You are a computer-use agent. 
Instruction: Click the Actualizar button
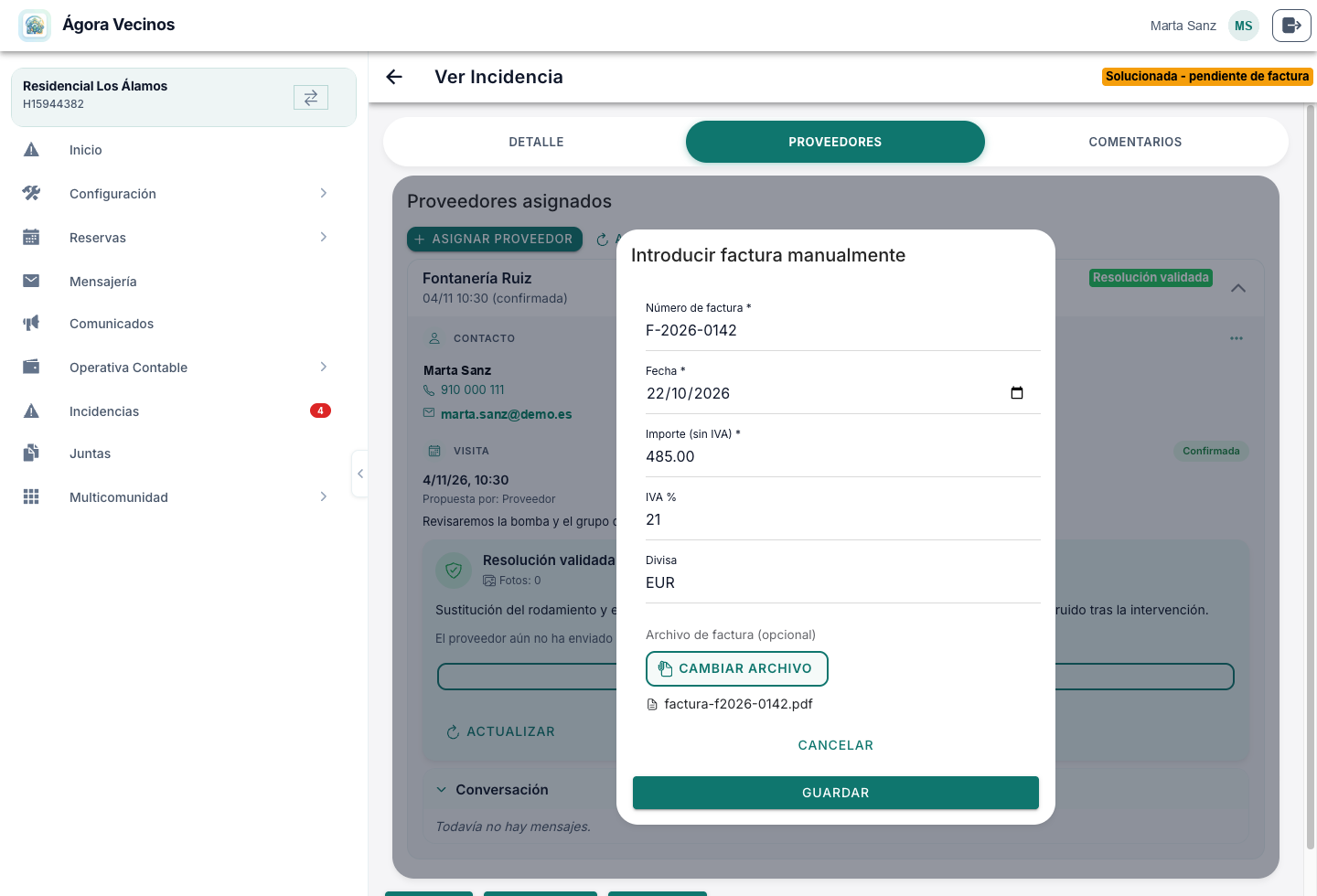pos(500,731)
